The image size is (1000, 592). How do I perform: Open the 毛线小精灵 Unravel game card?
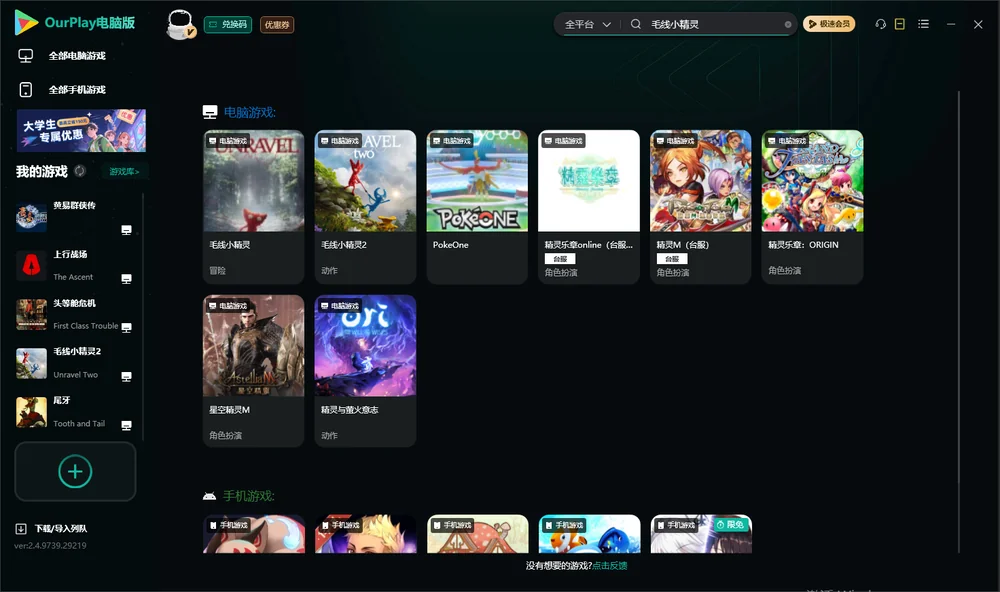click(x=253, y=207)
